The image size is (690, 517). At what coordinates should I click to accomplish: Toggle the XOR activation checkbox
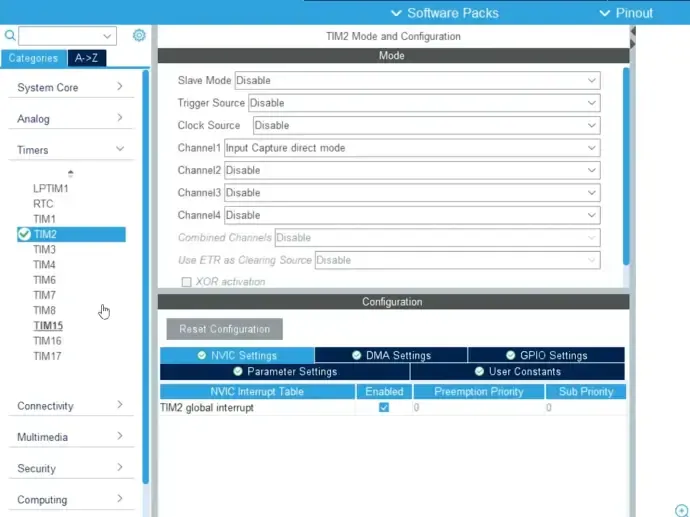tap(186, 282)
